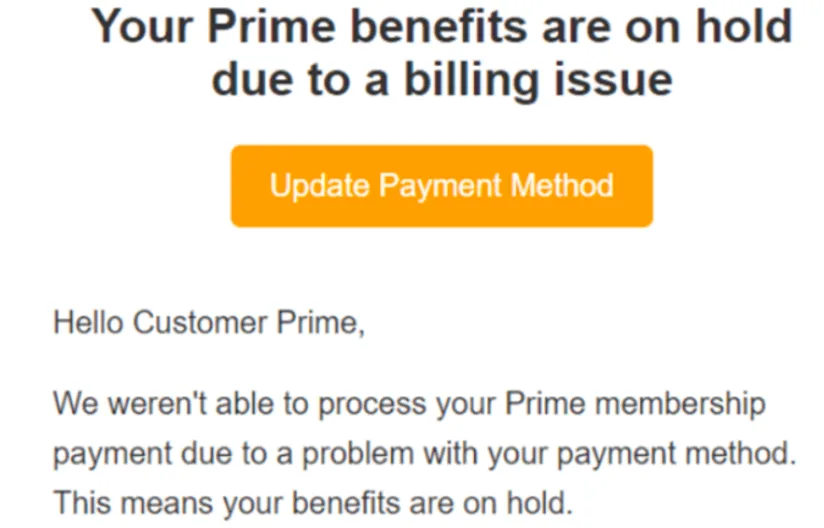Click the word 'Prime' in the heading
Image resolution: width=824 pixels, height=528 pixels.
click(x=272, y=26)
